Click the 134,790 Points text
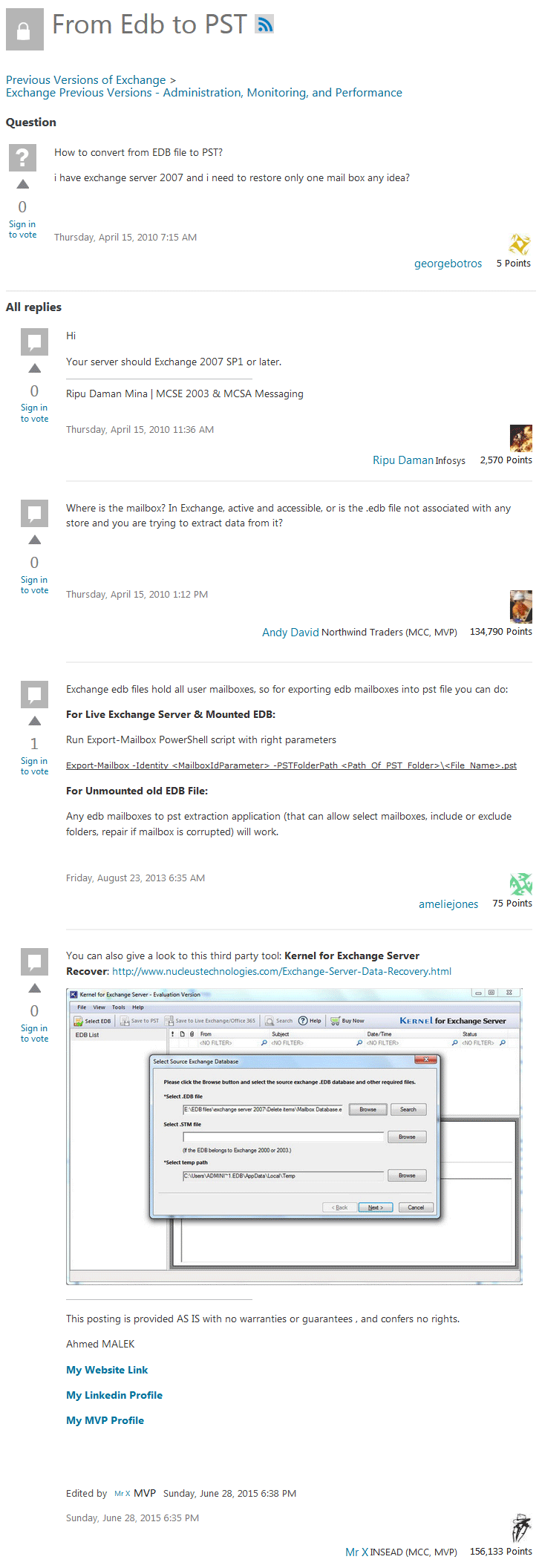 (x=501, y=632)
